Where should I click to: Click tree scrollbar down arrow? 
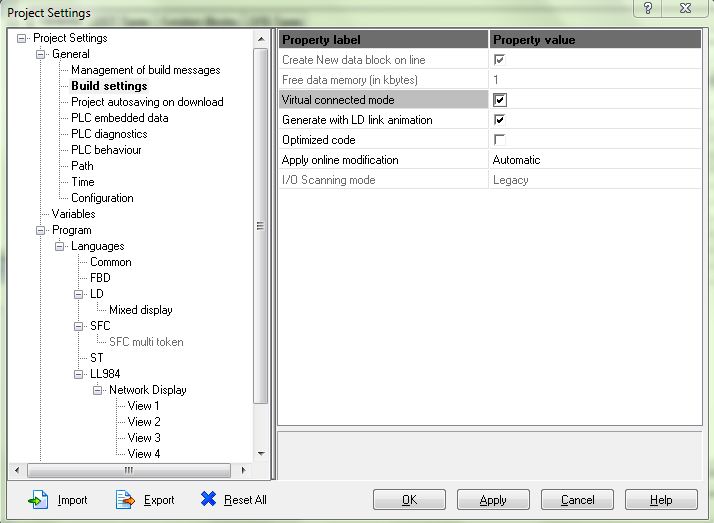(261, 453)
